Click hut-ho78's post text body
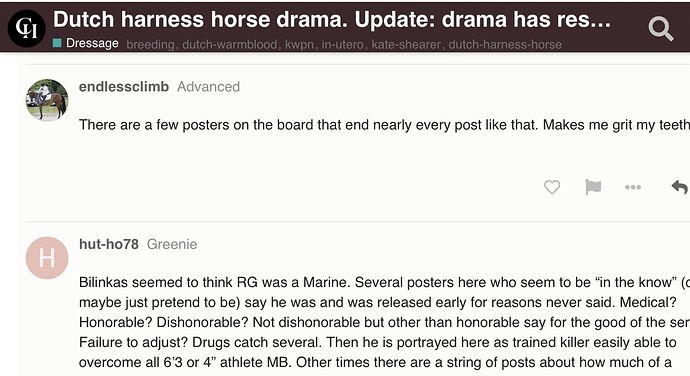The width and height of the screenshot is (690, 376). (385, 322)
